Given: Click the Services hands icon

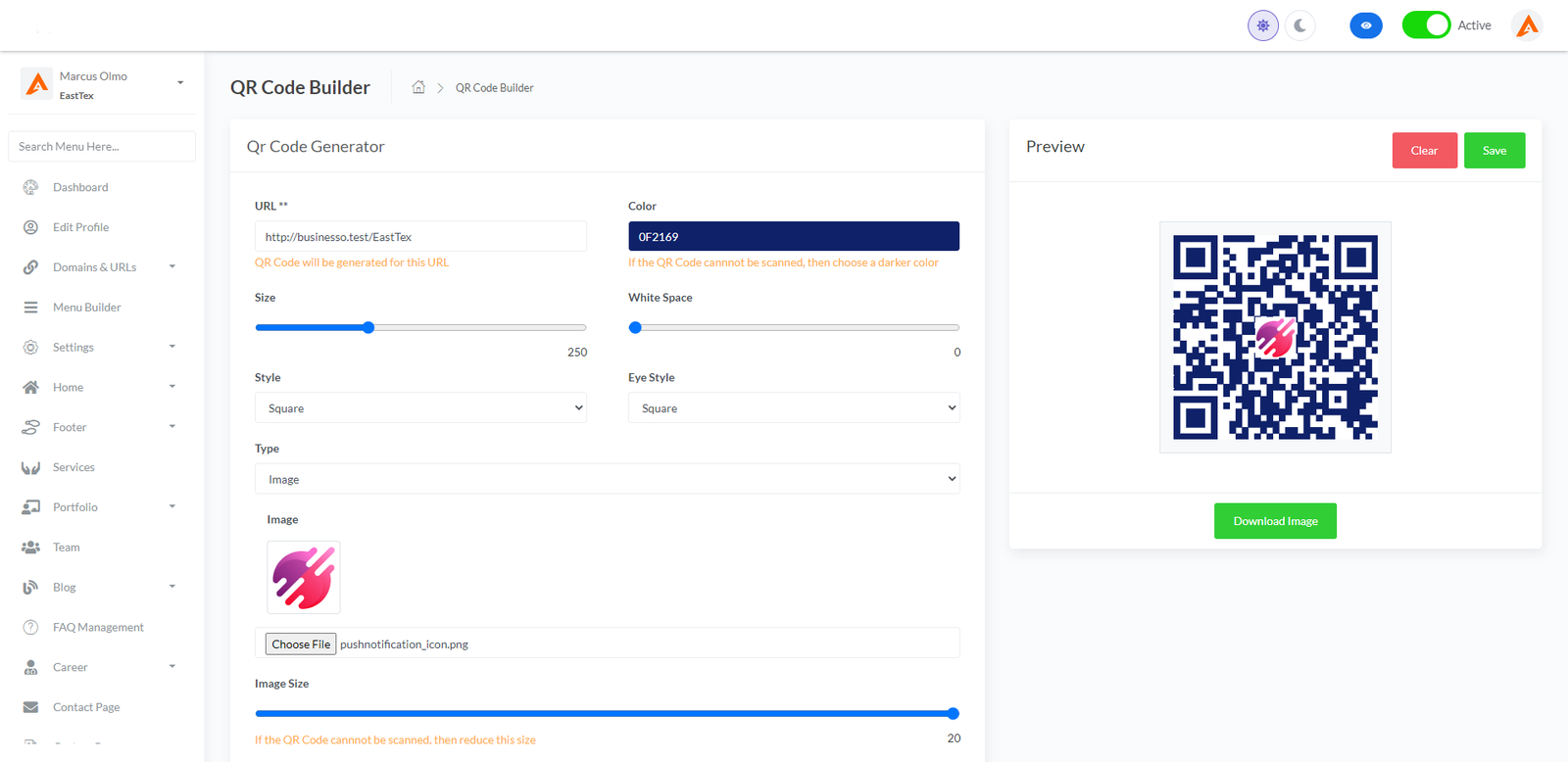Looking at the screenshot, I should click(30, 467).
